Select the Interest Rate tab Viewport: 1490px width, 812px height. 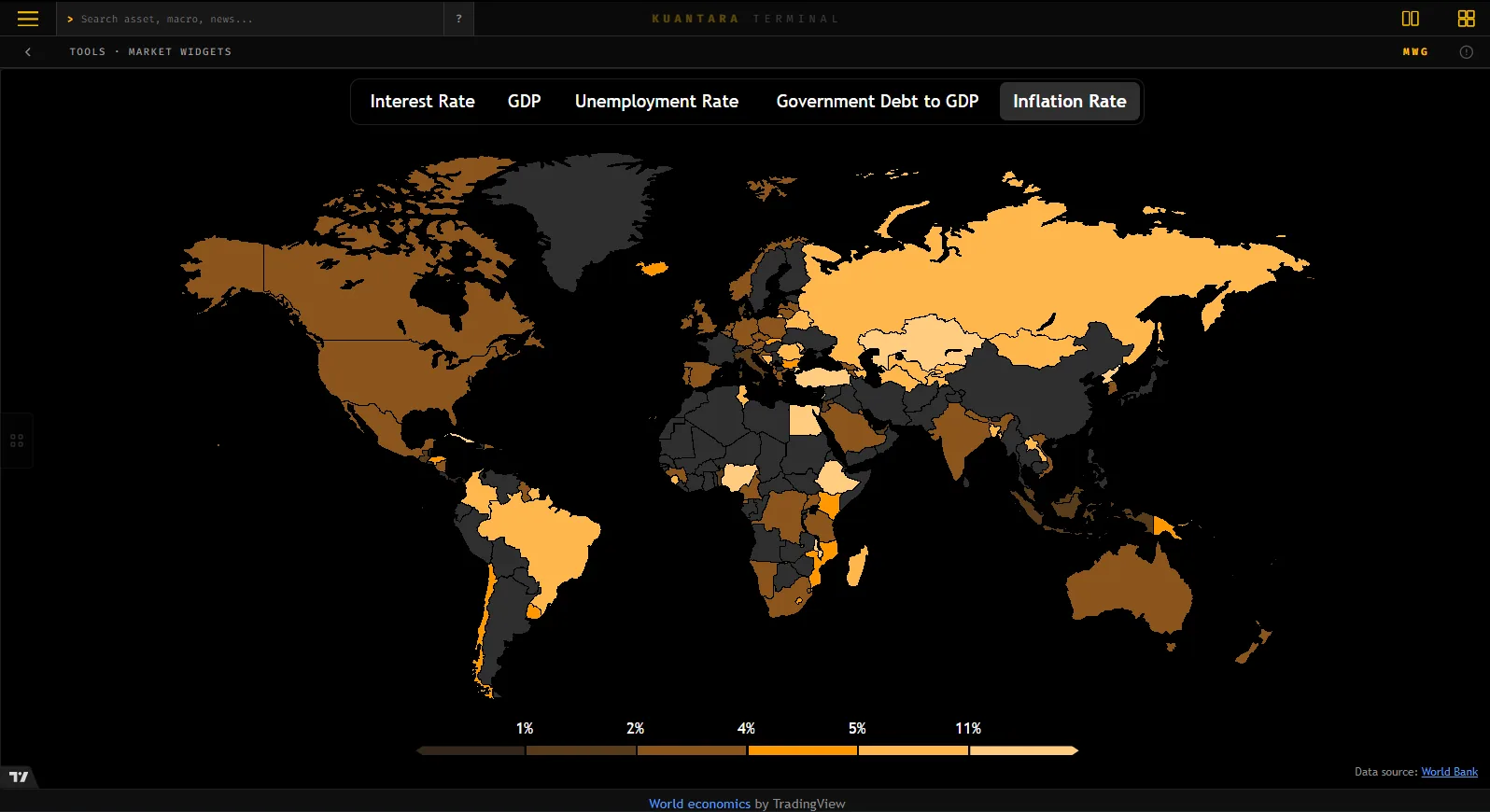click(422, 102)
